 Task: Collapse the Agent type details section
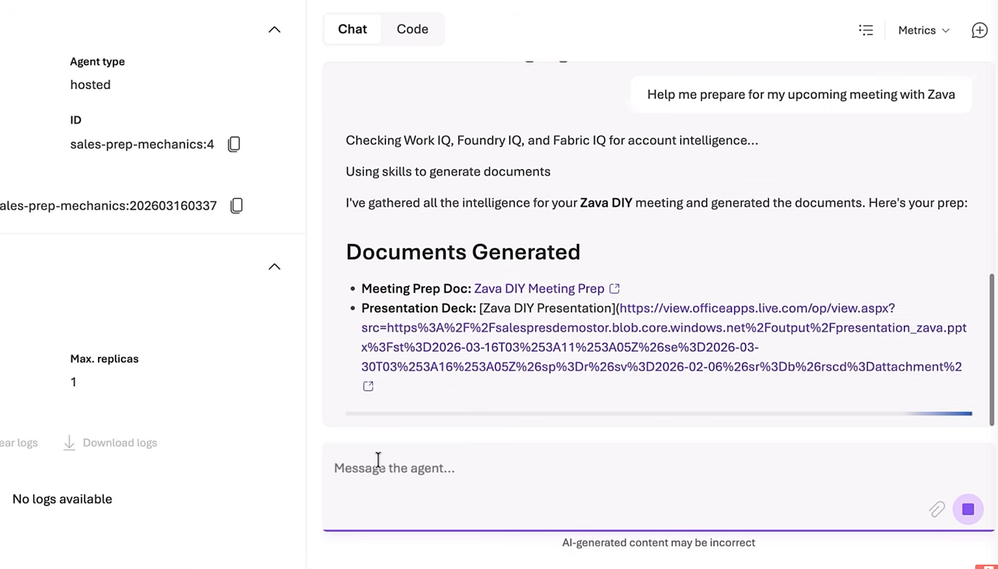(274, 30)
